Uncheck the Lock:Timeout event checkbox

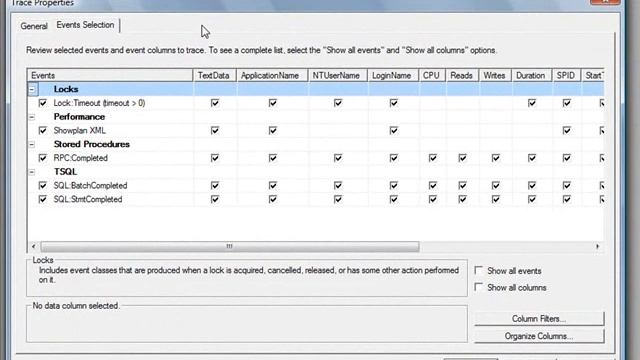tap(42, 103)
